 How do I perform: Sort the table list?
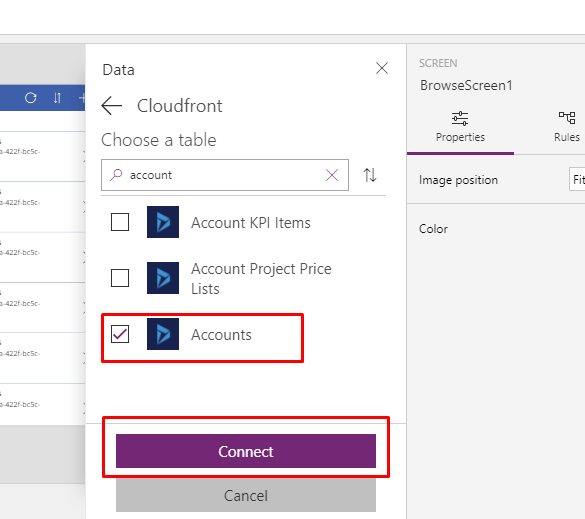370,175
